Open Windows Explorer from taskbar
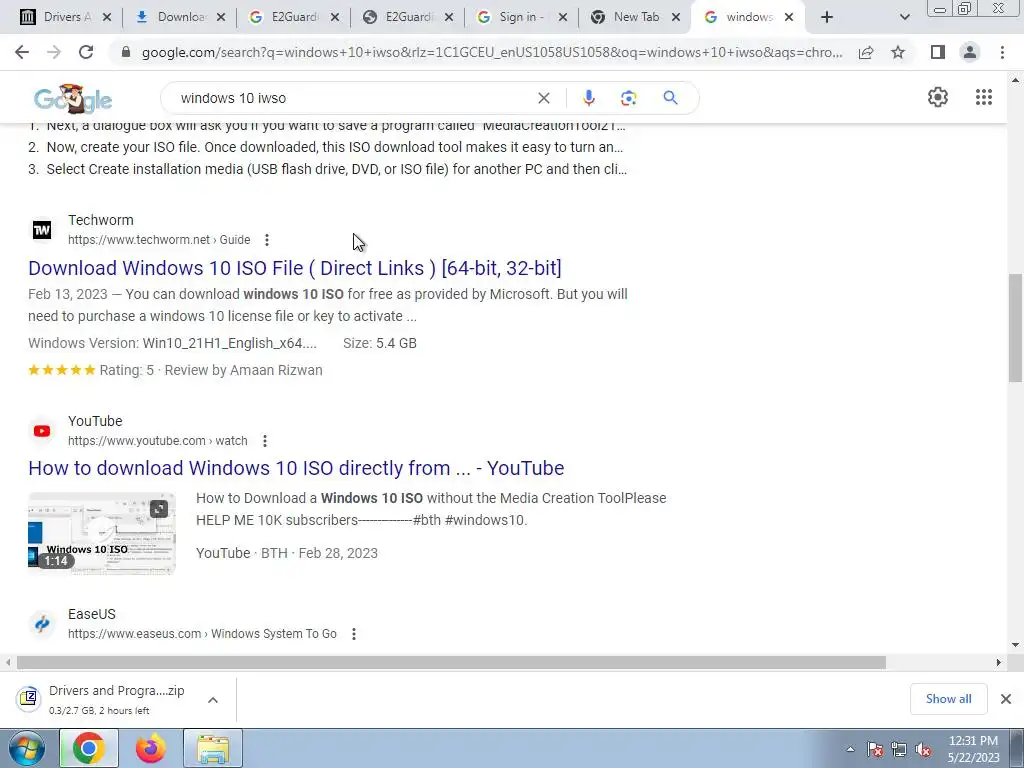 click(213, 748)
